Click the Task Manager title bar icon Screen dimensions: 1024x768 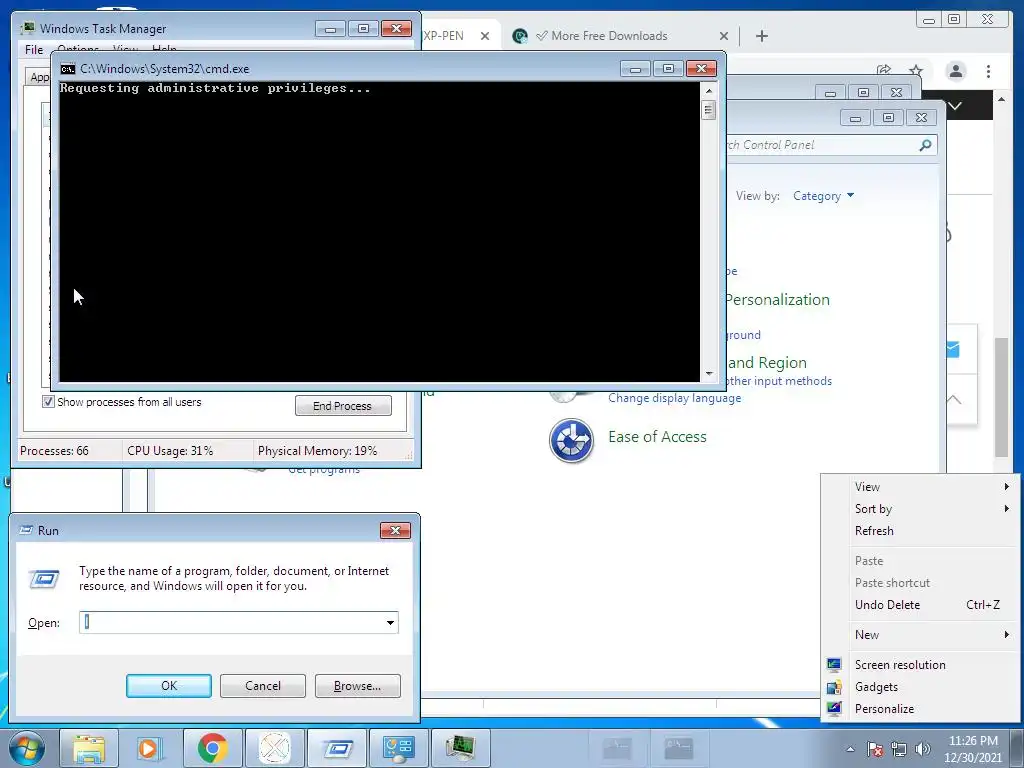pyautogui.click(x=28, y=28)
